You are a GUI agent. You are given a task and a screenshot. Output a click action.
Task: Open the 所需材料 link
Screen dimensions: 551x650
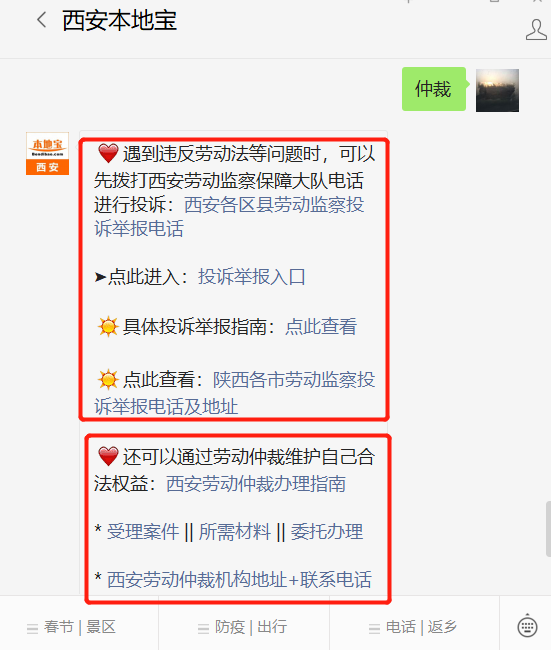tap(235, 531)
